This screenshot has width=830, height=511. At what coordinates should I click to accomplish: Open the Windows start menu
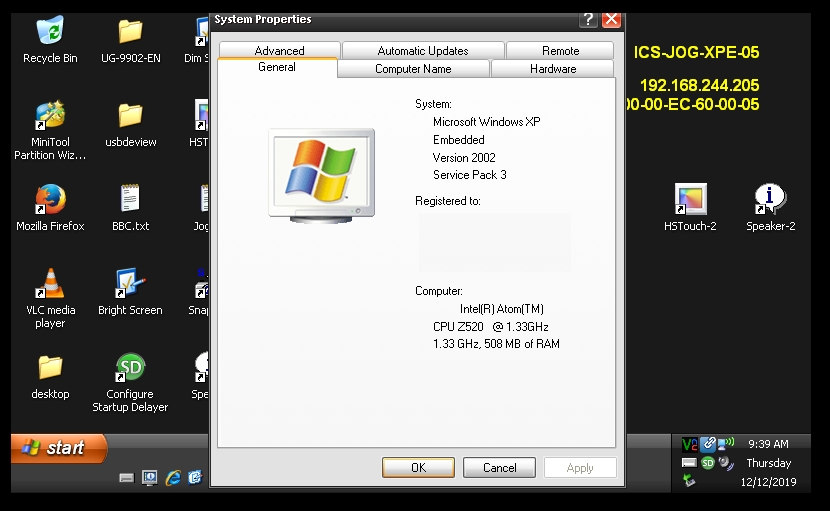59,448
